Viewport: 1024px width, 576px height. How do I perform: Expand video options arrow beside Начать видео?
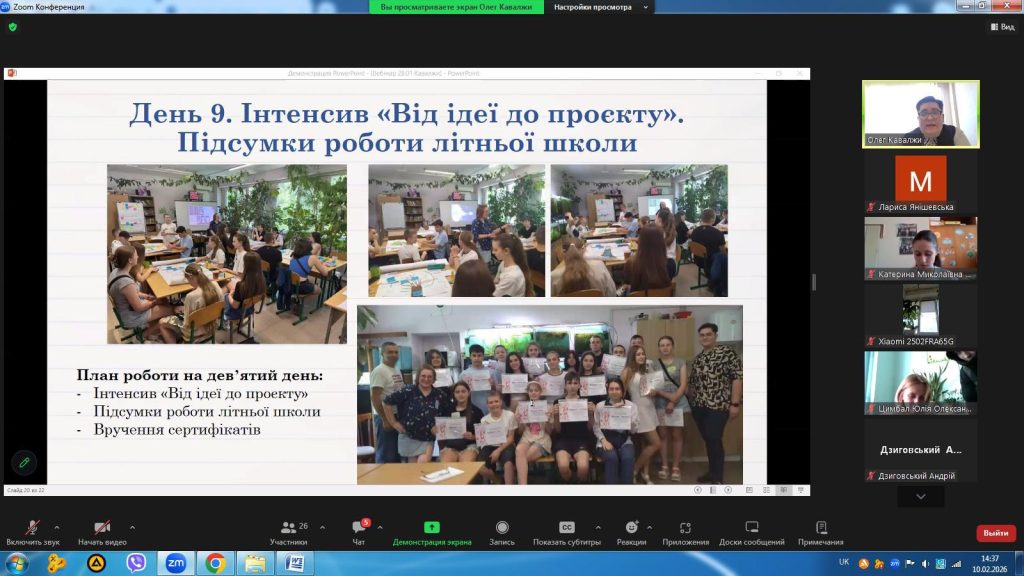pos(132,527)
